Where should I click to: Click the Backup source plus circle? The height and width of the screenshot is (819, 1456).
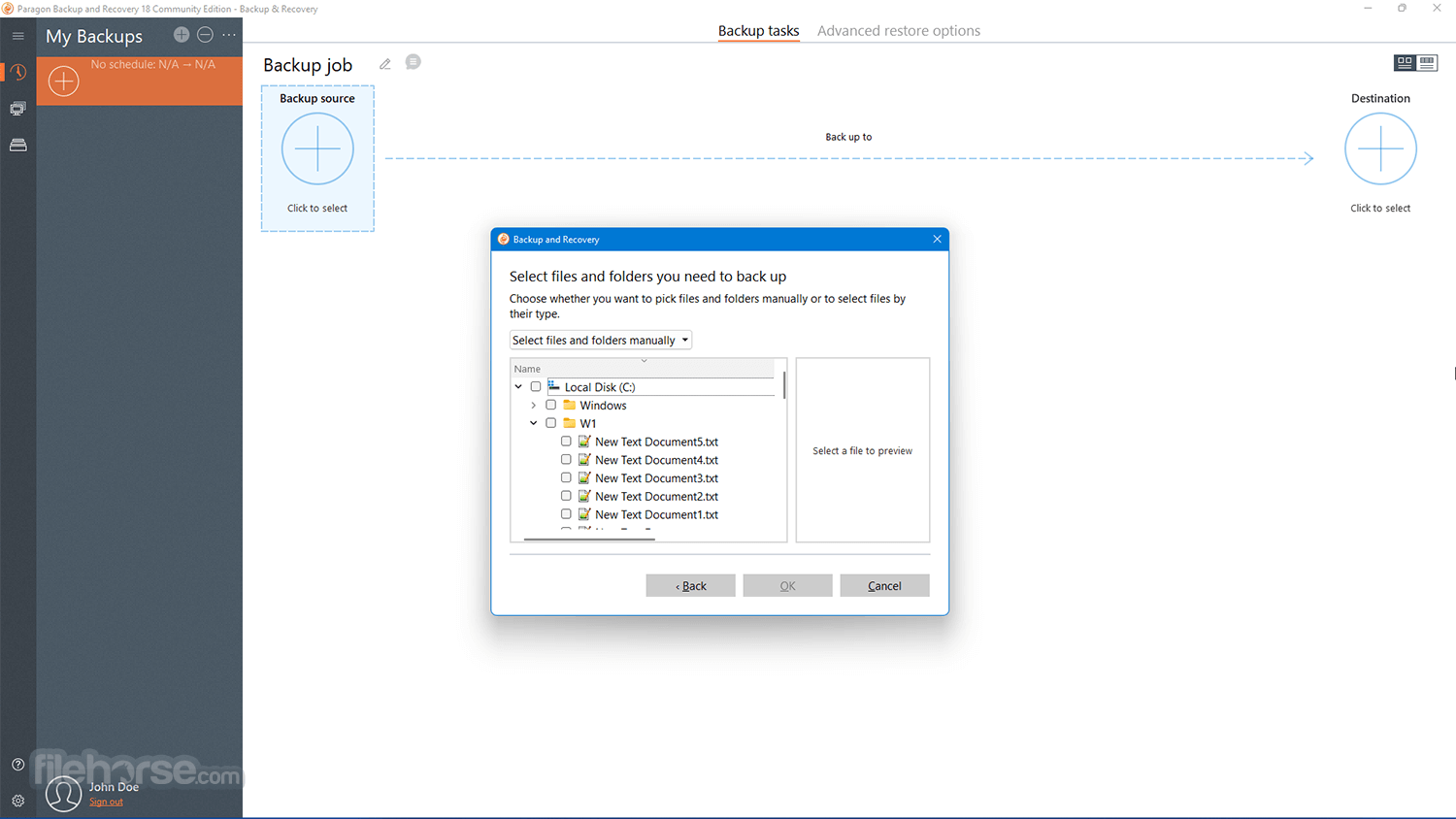tap(317, 148)
